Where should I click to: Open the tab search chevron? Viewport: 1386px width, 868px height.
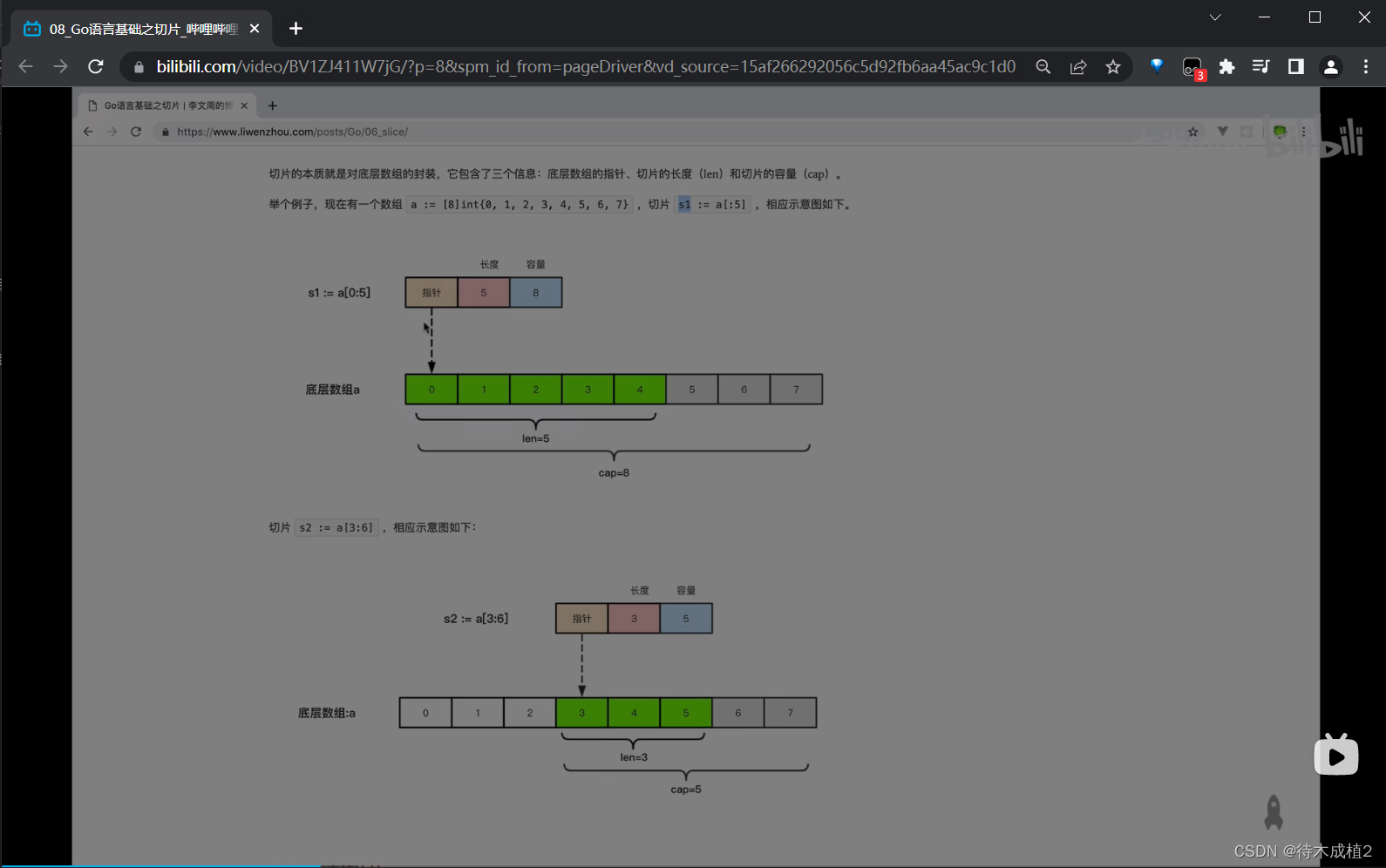pyautogui.click(x=1215, y=17)
